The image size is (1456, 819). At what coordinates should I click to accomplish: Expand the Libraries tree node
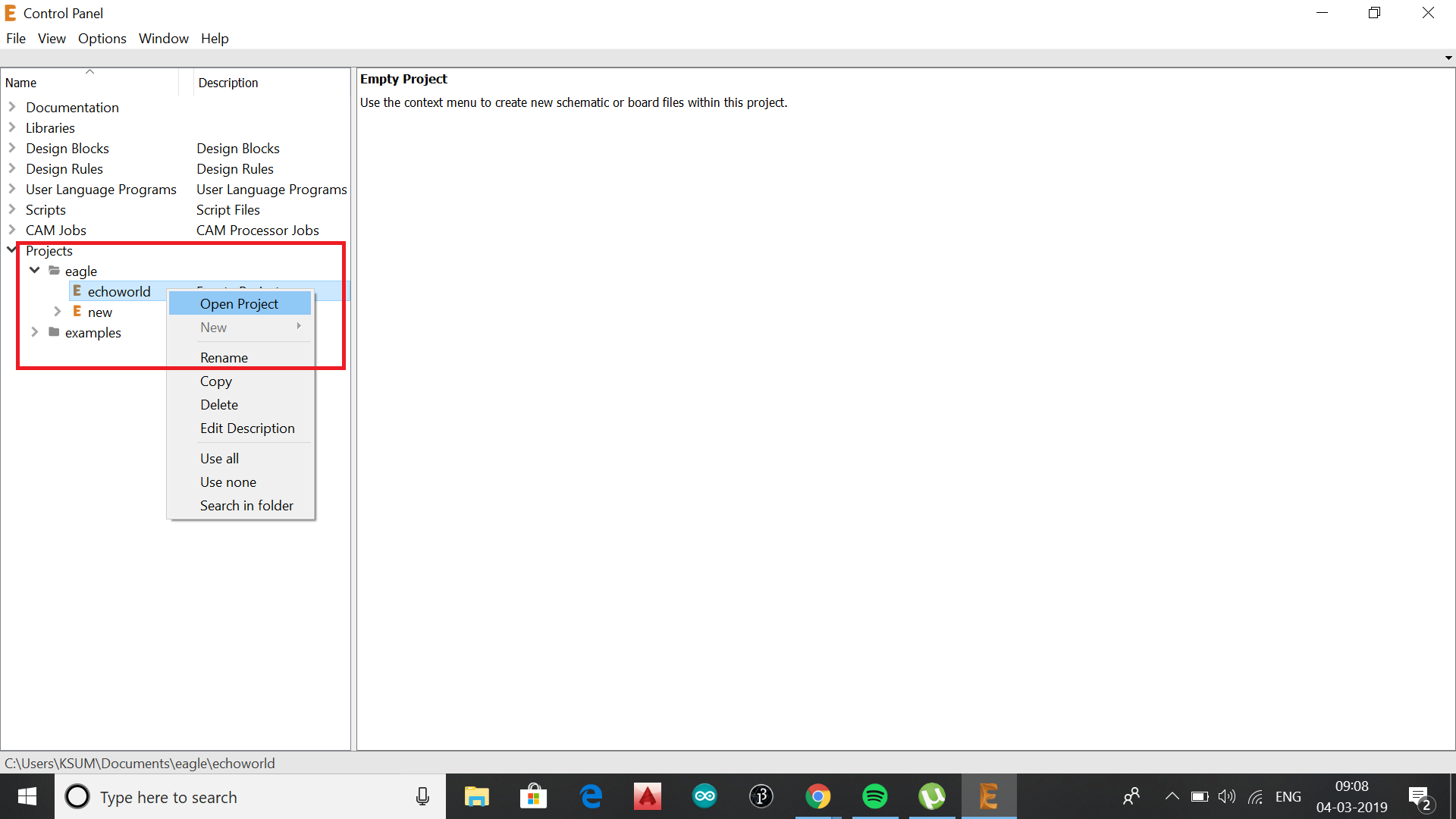pos(12,127)
